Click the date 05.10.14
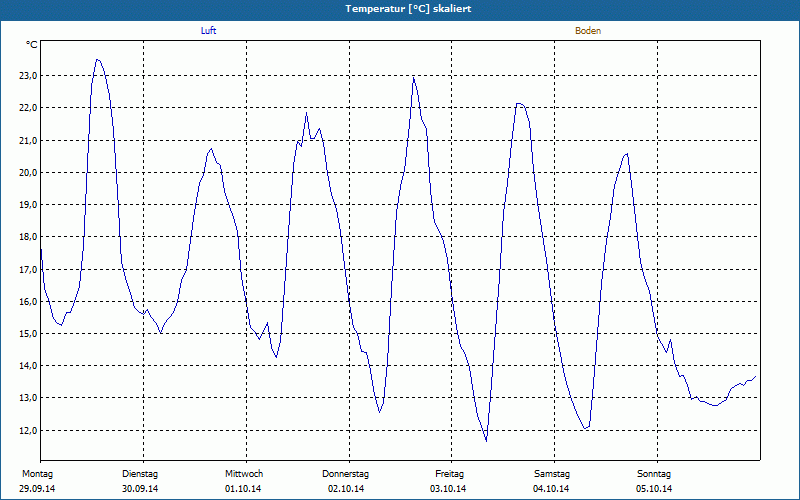Screen dimensions: 800x500 click(654, 489)
